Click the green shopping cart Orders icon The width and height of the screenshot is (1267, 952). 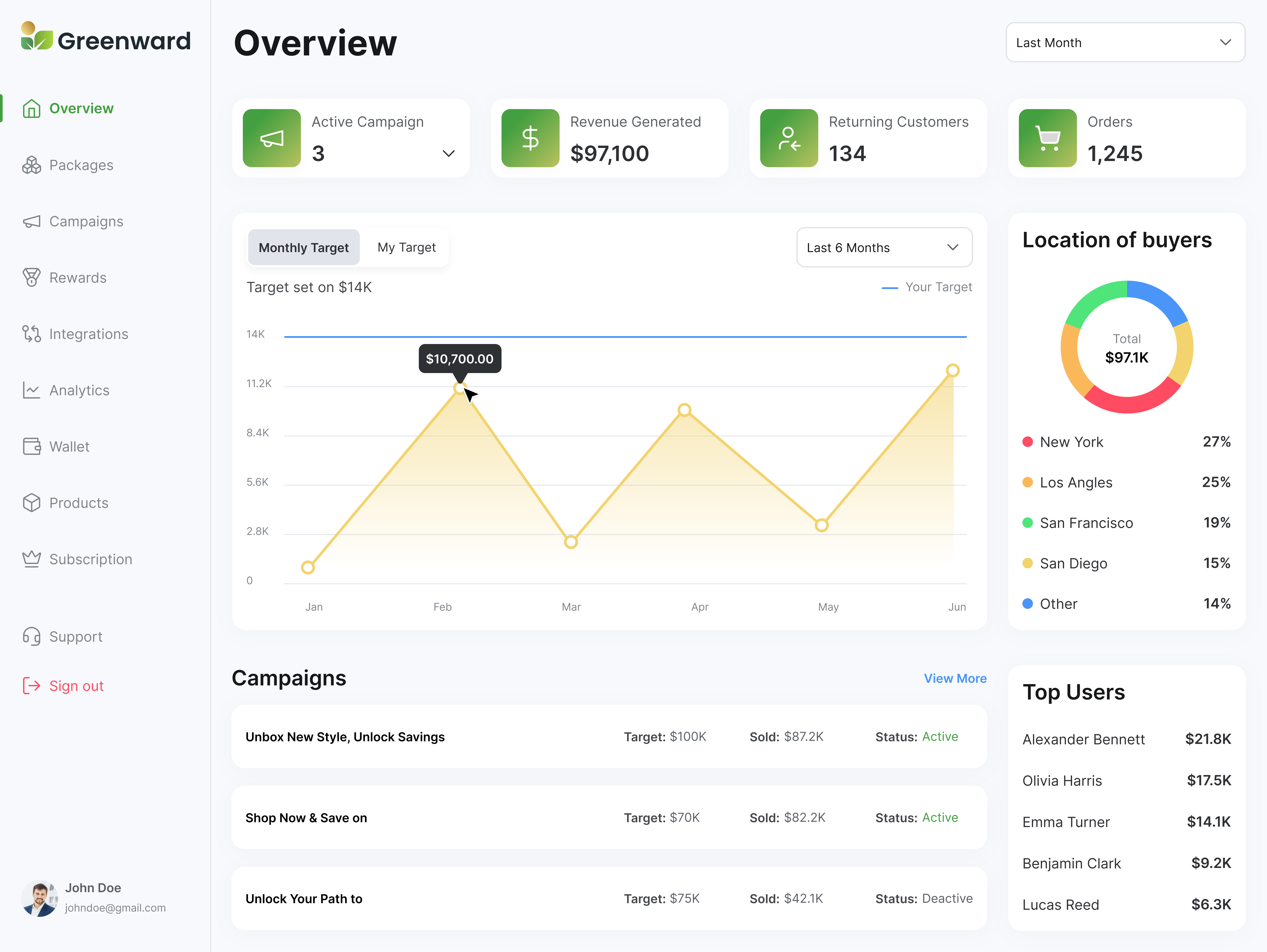(1048, 138)
